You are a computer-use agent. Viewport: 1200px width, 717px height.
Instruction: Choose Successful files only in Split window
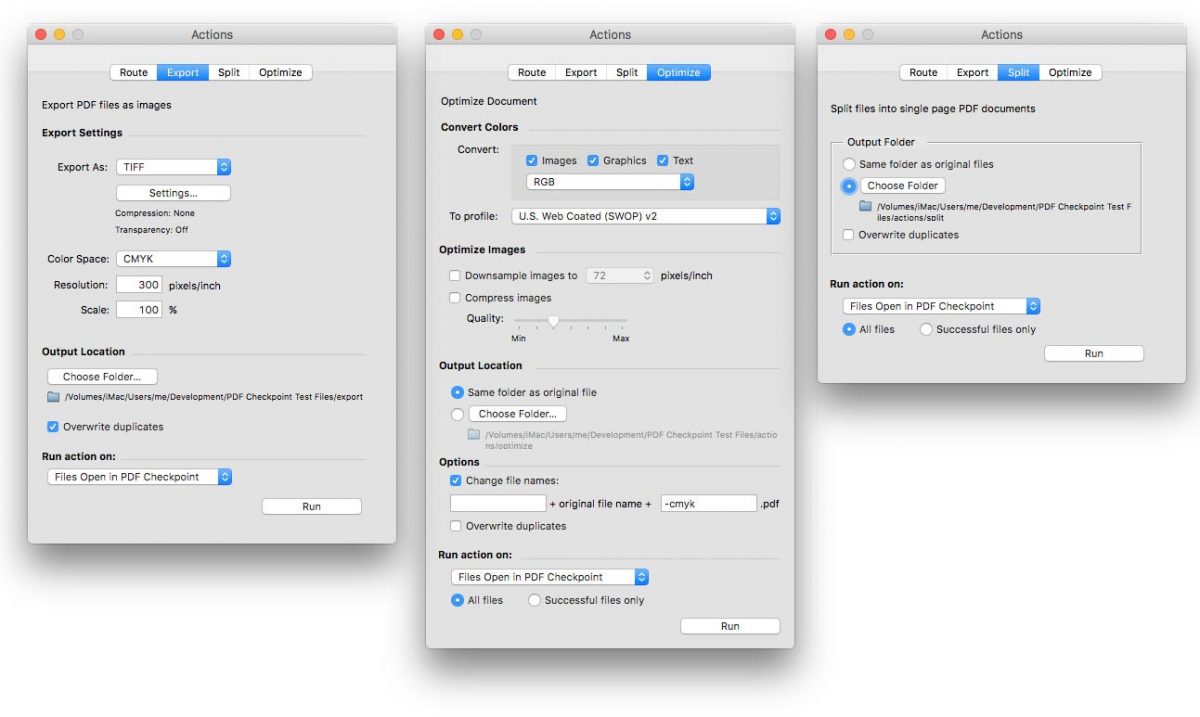(926, 329)
